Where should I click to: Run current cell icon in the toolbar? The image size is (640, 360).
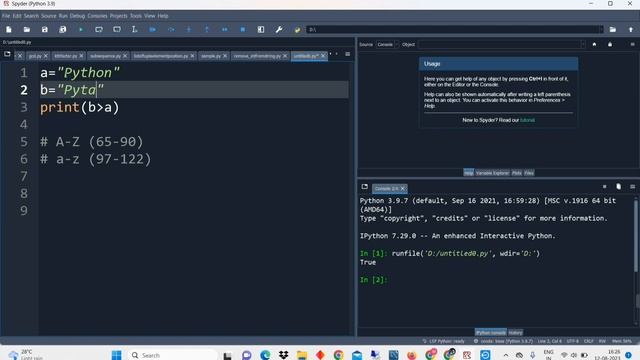[x=99, y=29]
